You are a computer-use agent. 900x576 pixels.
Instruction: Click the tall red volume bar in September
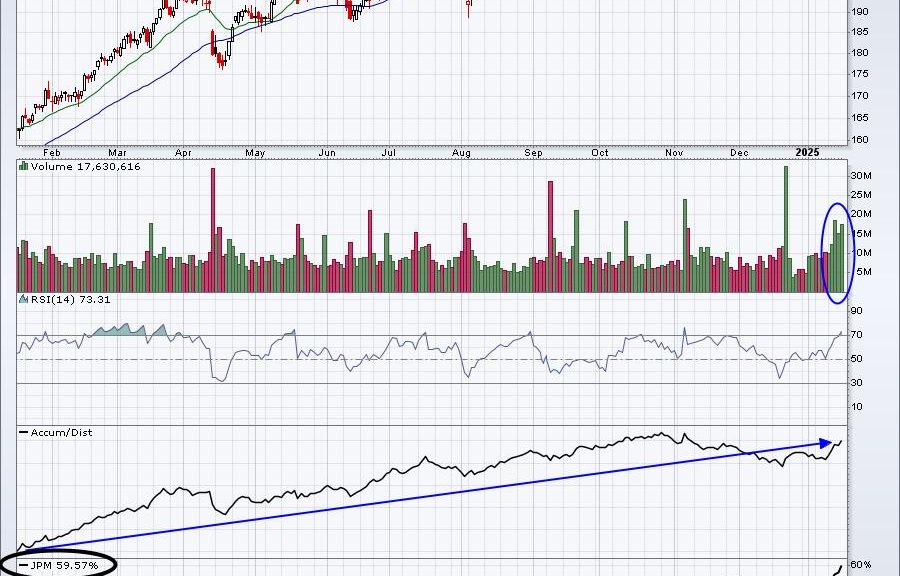550,236
